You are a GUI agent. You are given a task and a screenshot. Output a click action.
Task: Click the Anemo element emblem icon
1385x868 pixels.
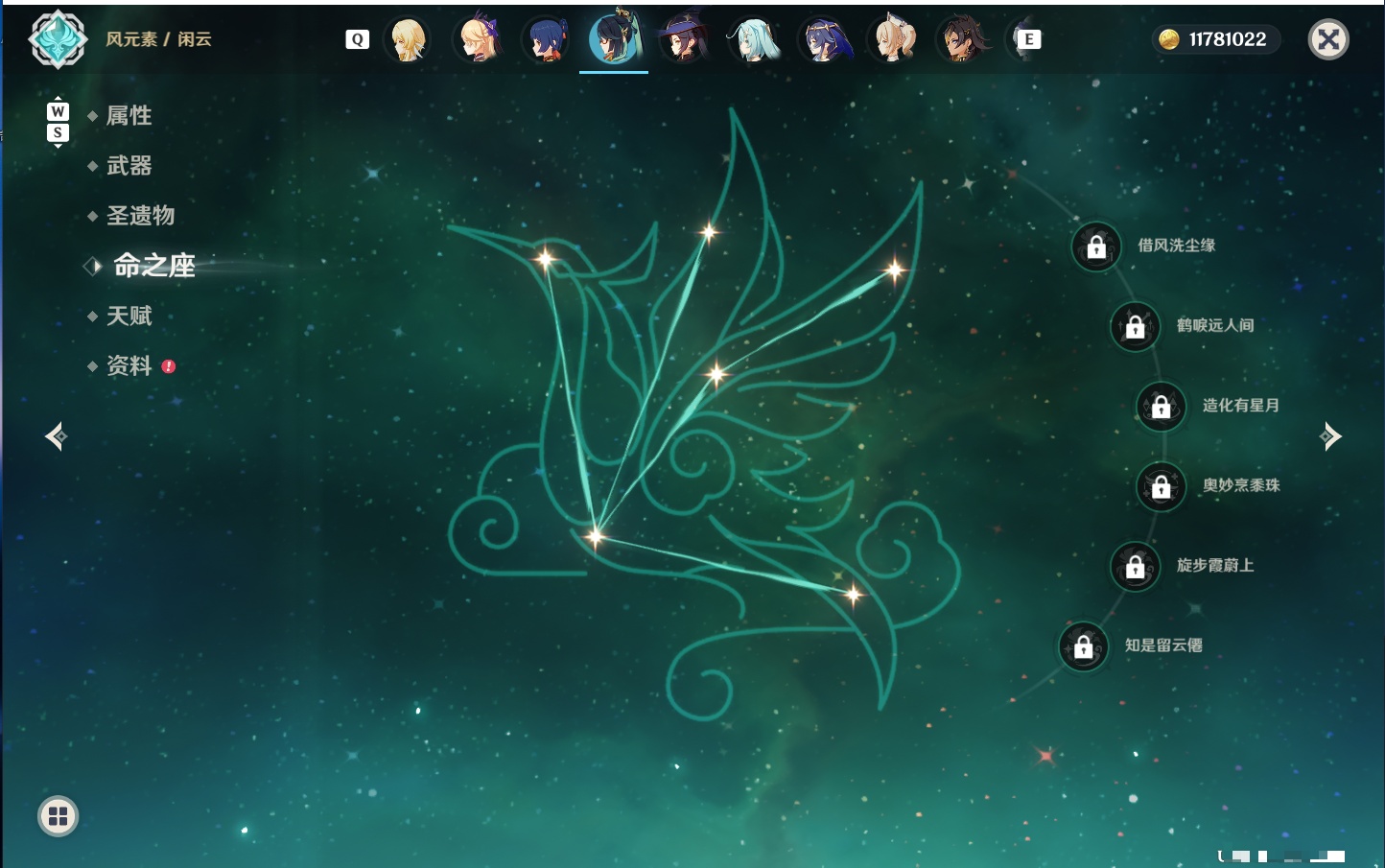[59, 39]
